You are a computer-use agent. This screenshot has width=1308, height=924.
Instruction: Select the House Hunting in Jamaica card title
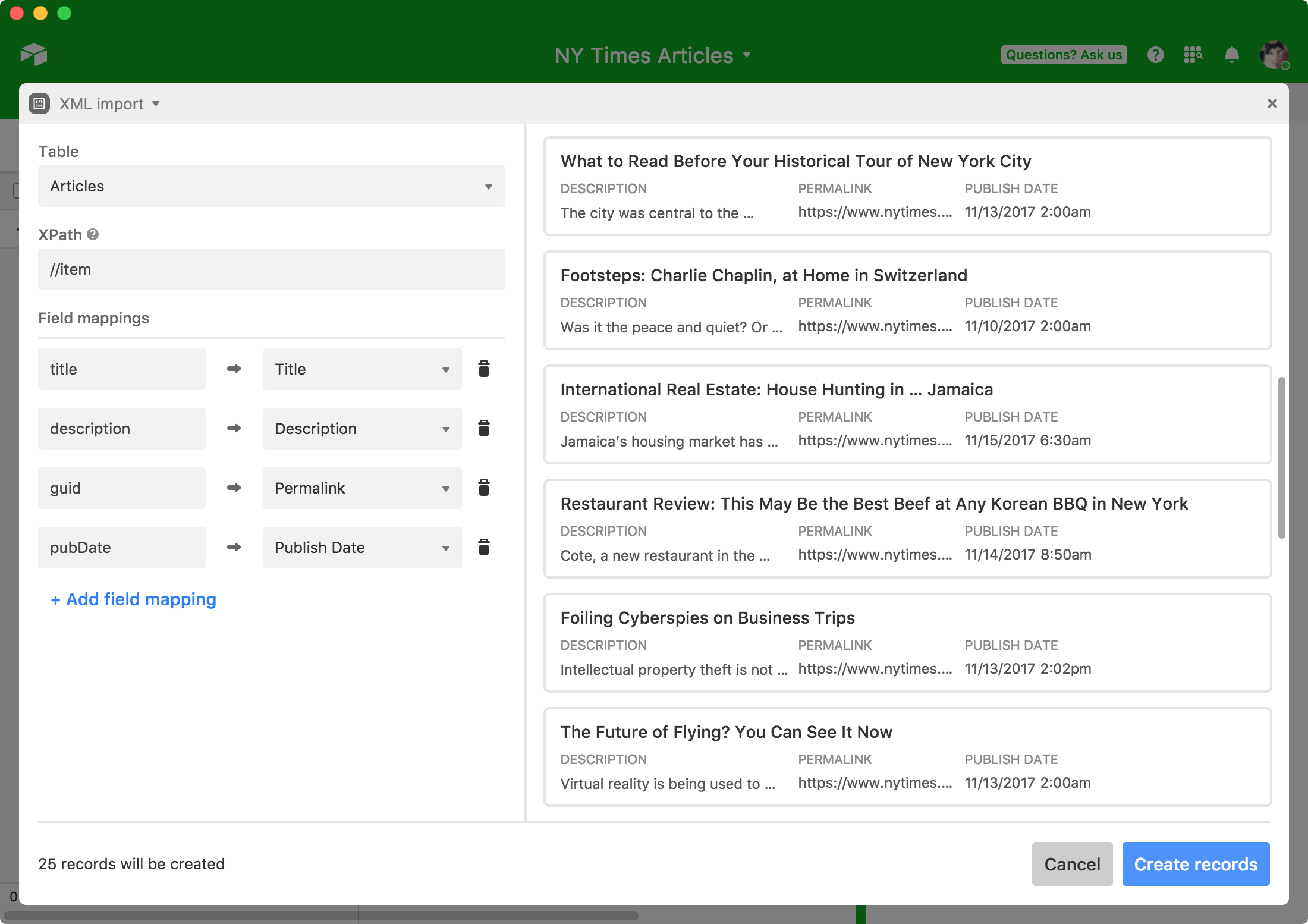[776, 389]
